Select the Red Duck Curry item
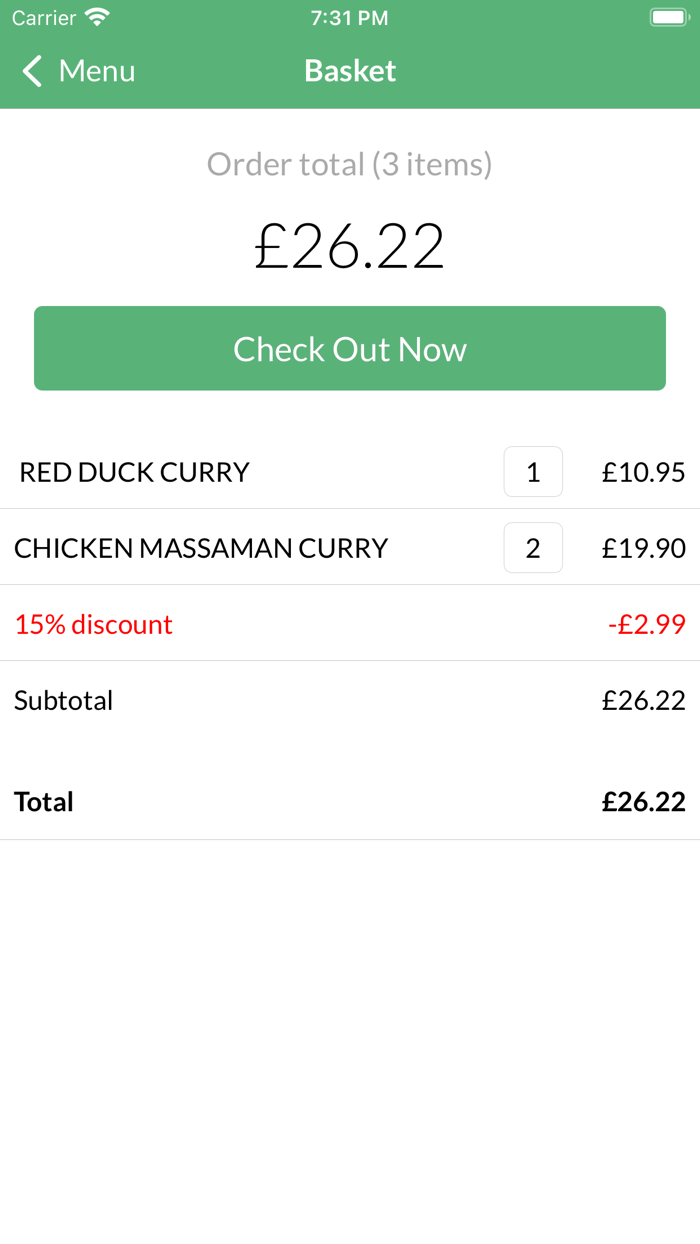700x1244 pixels. click(x=134, y=472)
